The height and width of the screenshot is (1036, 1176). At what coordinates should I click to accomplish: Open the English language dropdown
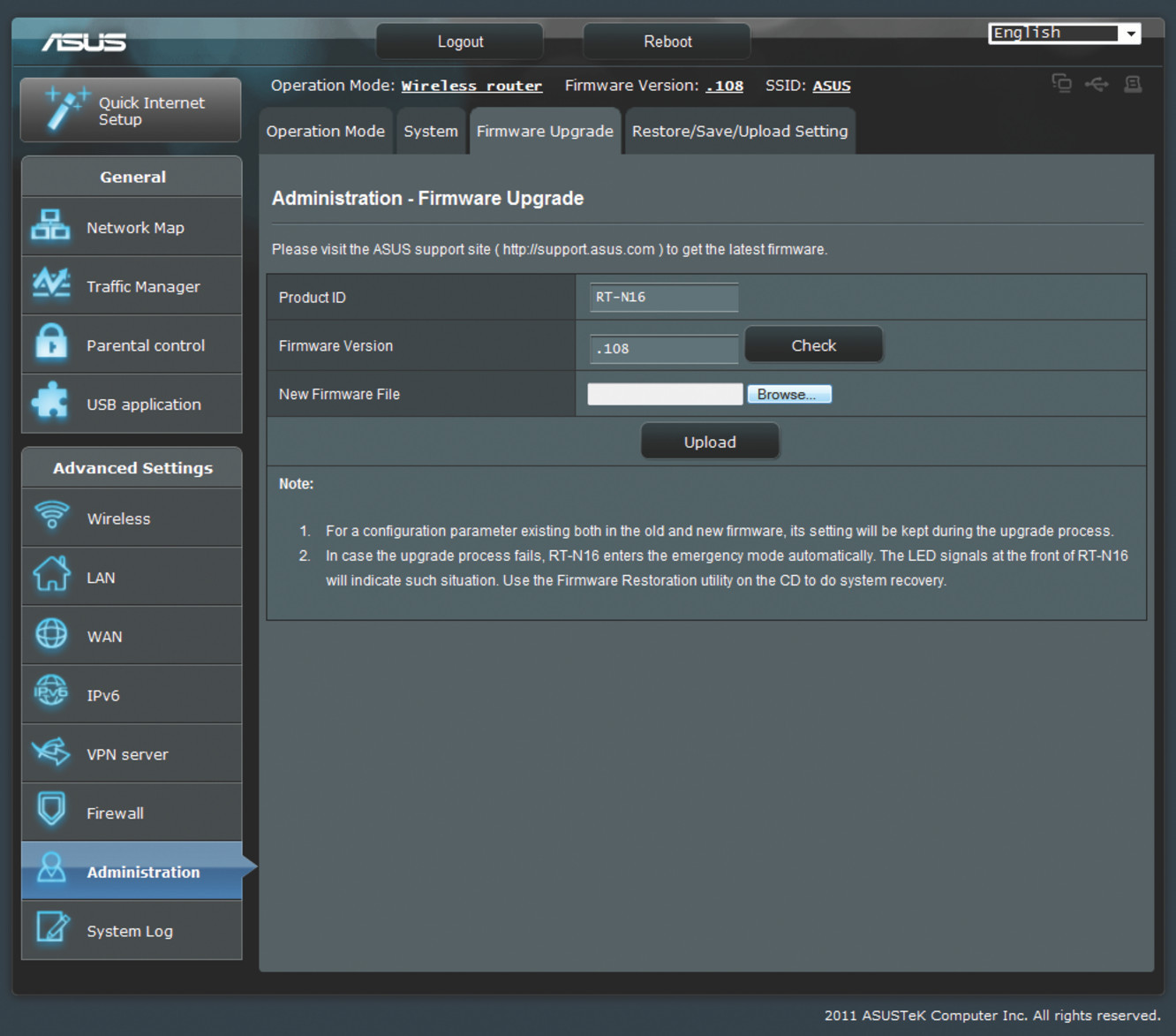[1064, 34]
